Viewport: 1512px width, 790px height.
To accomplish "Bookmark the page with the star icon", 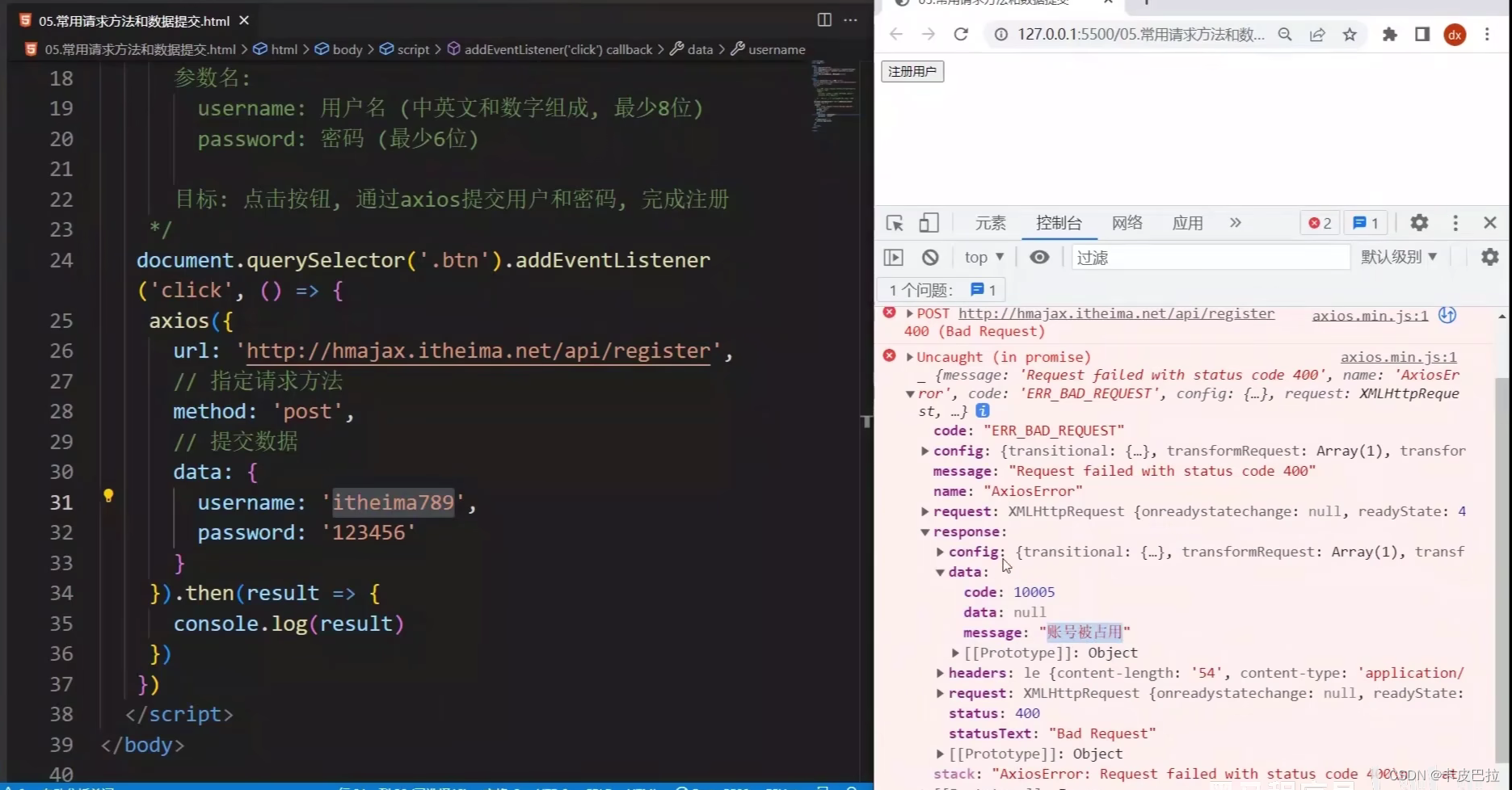I will click(x=1350, y=35).
